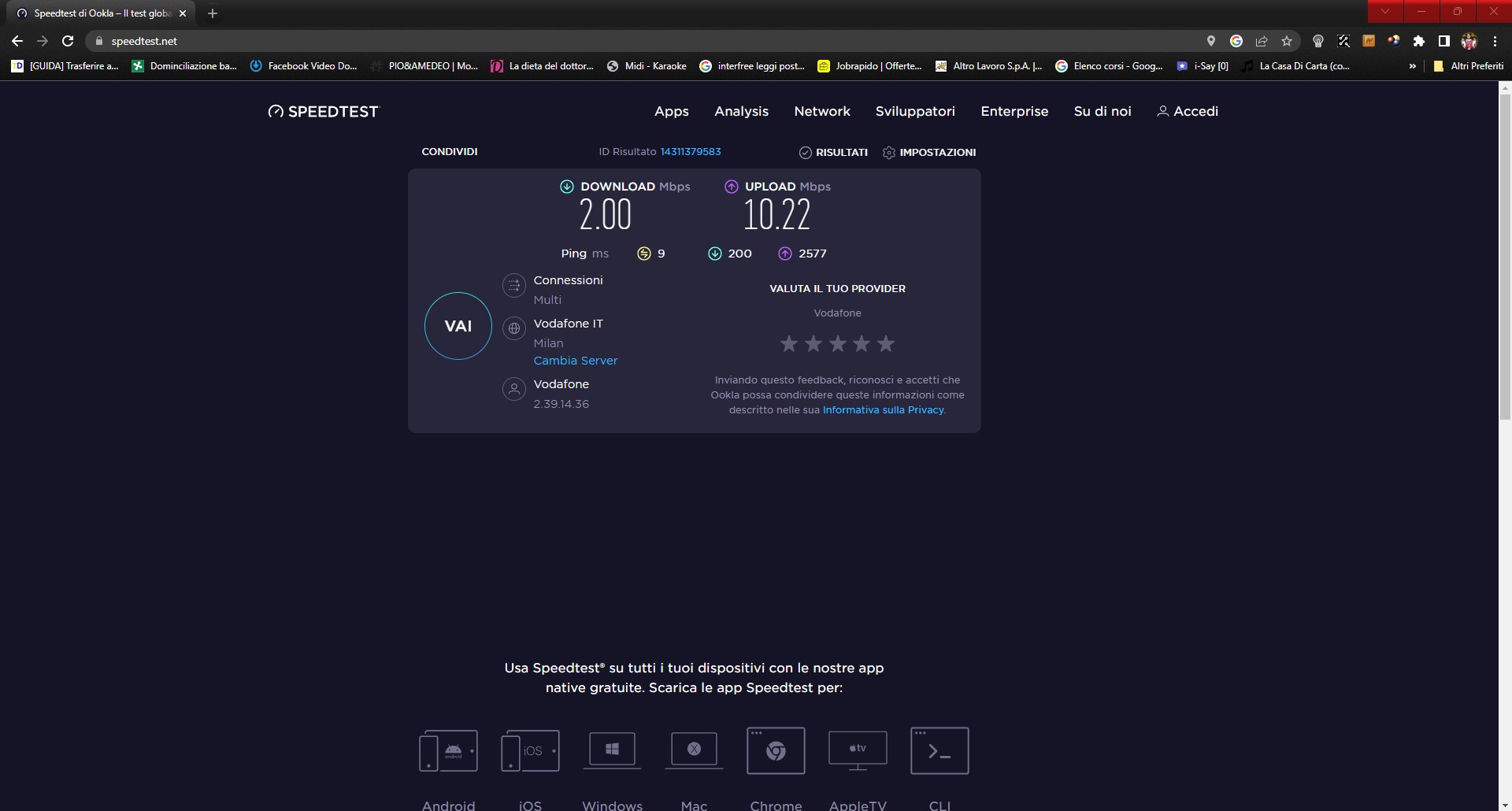The height and width of the screenshot is (811, 1512).
Task: Open the Midi - Karaoke bookmark
Action: 647,66
